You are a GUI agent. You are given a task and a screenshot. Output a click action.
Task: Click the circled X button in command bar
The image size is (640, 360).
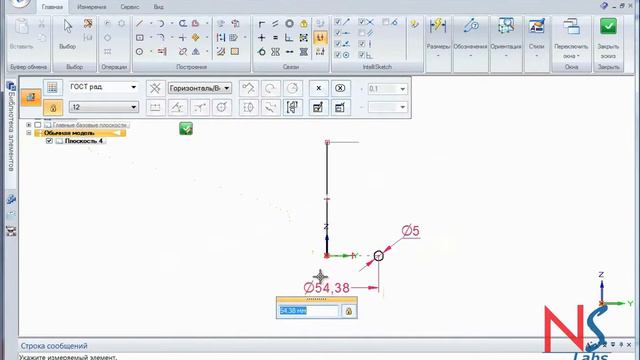coord(340,88)
